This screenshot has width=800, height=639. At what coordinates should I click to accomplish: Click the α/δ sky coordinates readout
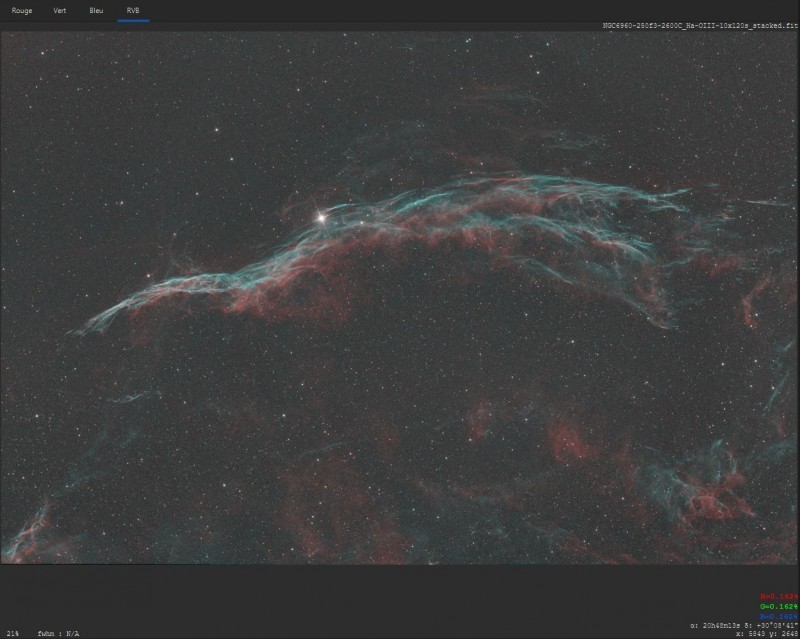744,625
